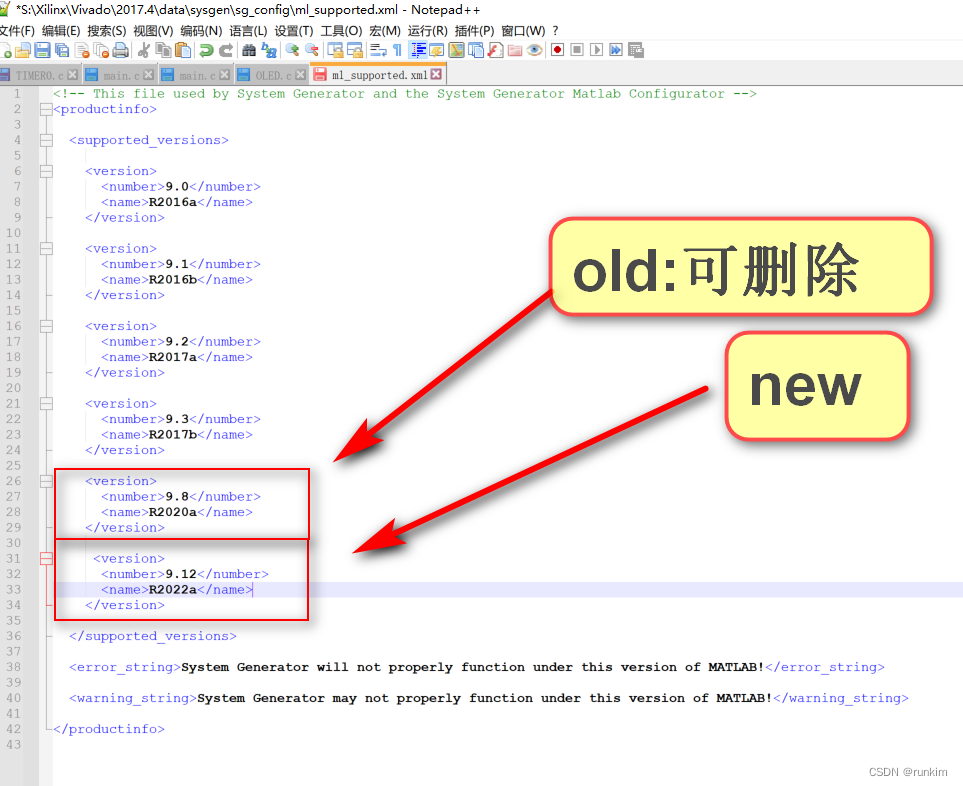This screenshot has height=786, width=963.
Task: Click the Undo arrow icon
Action: pyautogui.click(x=205, y=49)
